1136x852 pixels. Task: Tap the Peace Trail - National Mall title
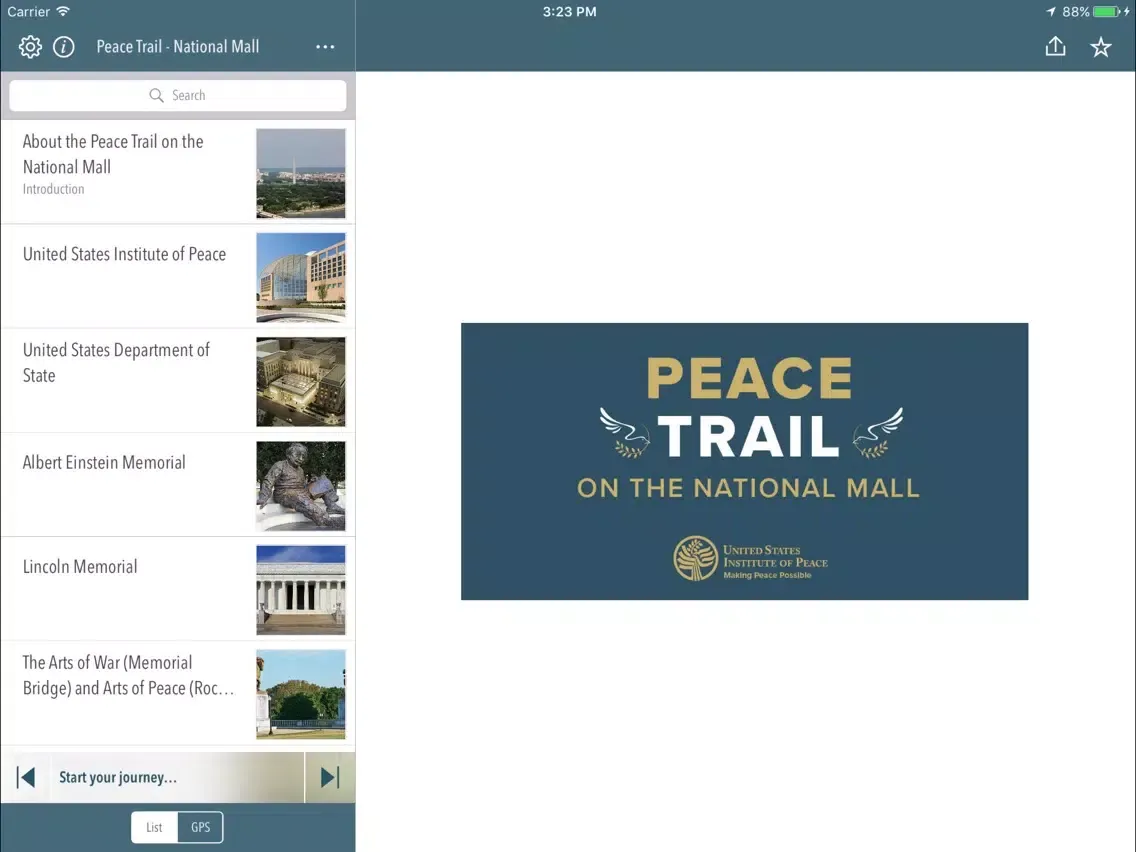pos(178,47)
